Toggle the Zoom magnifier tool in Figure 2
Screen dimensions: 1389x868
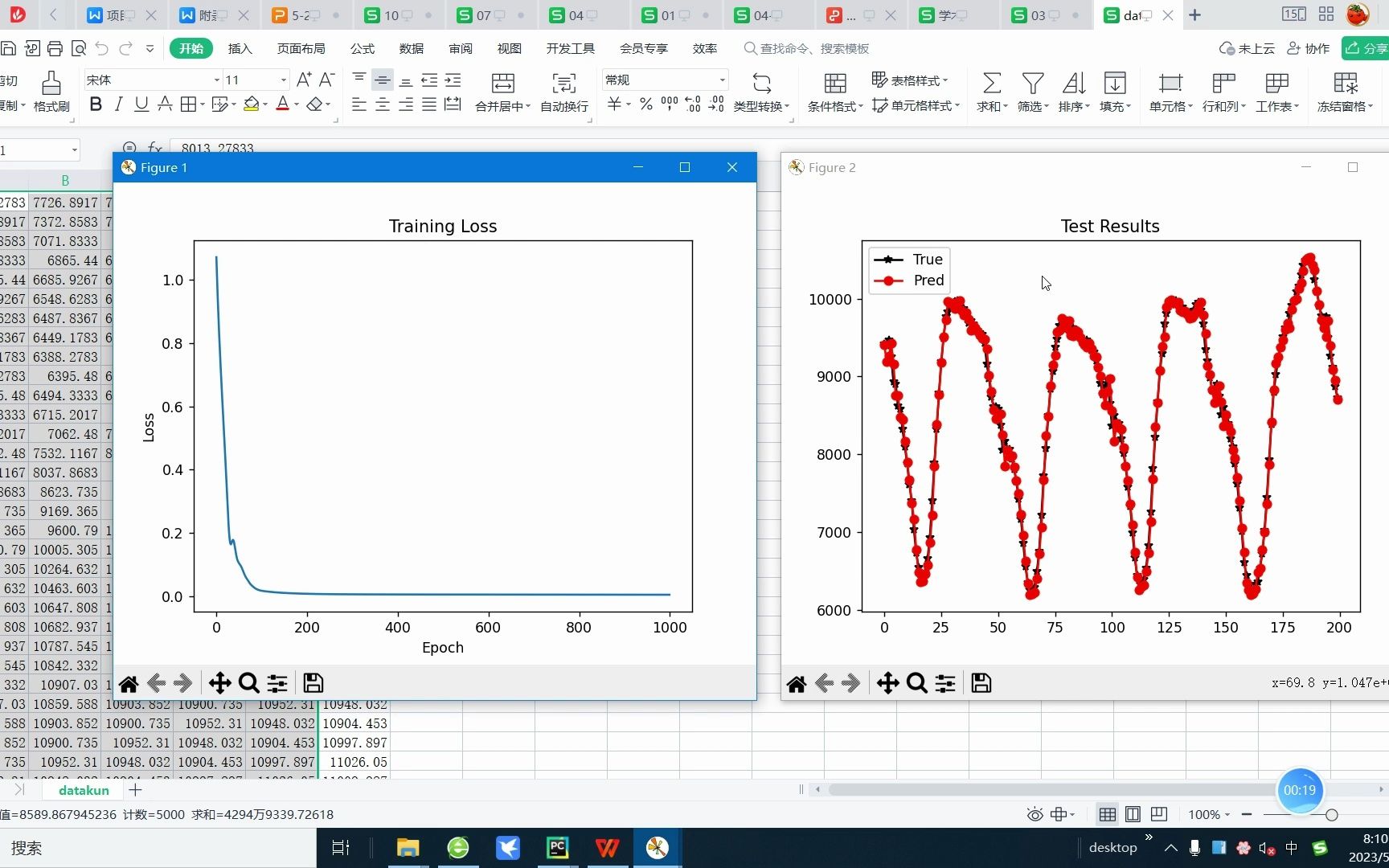(917, 684)
